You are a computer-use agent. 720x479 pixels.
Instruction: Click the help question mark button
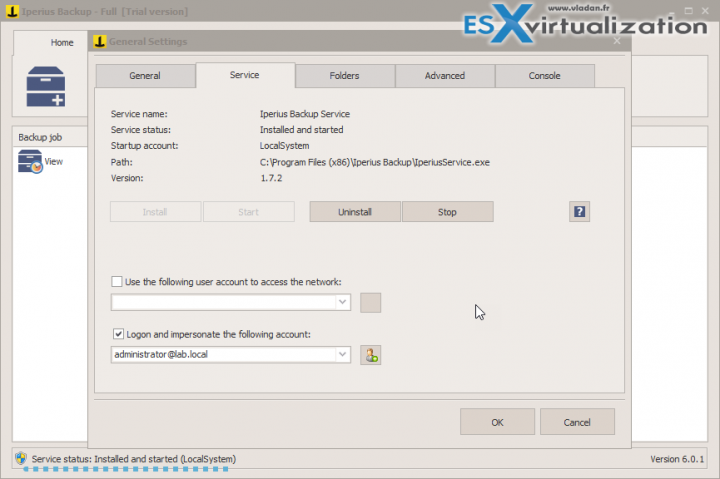tap(579, 212)
